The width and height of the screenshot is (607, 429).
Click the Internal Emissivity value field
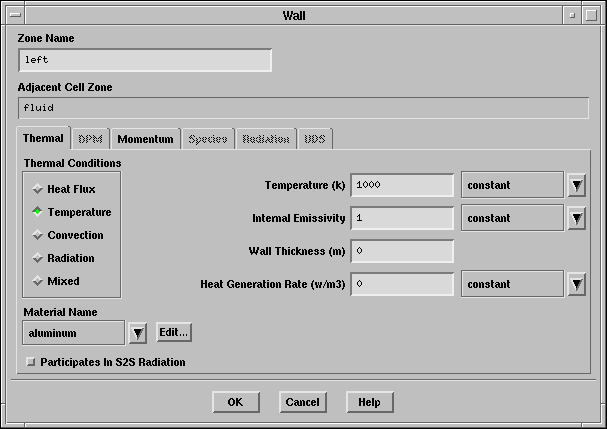point(402,218)
